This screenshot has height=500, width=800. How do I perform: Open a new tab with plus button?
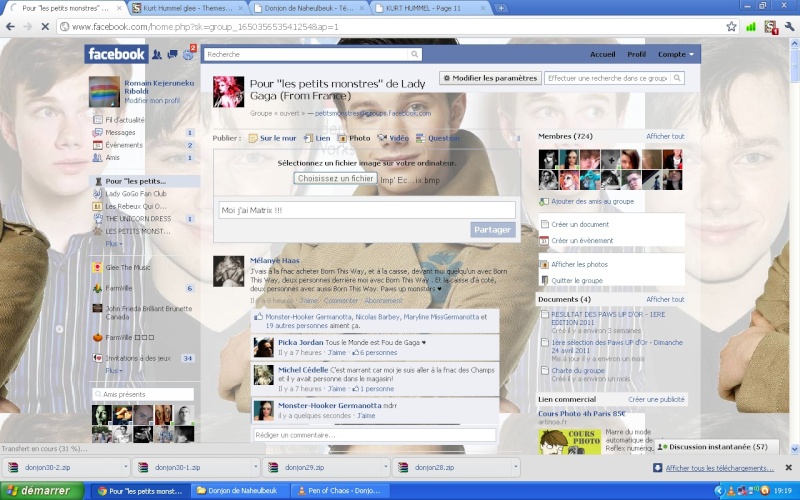pos(501,8)
